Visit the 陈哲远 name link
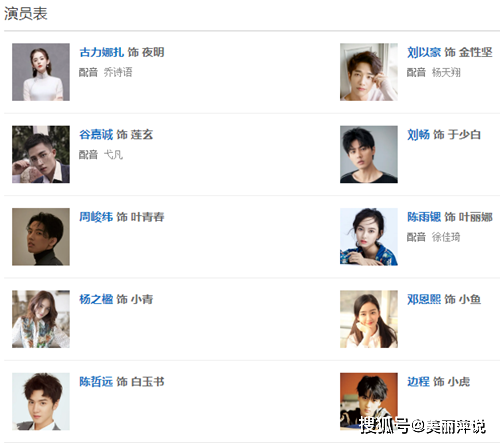Screen dimensions: 500x443 (x=96, y=381)
